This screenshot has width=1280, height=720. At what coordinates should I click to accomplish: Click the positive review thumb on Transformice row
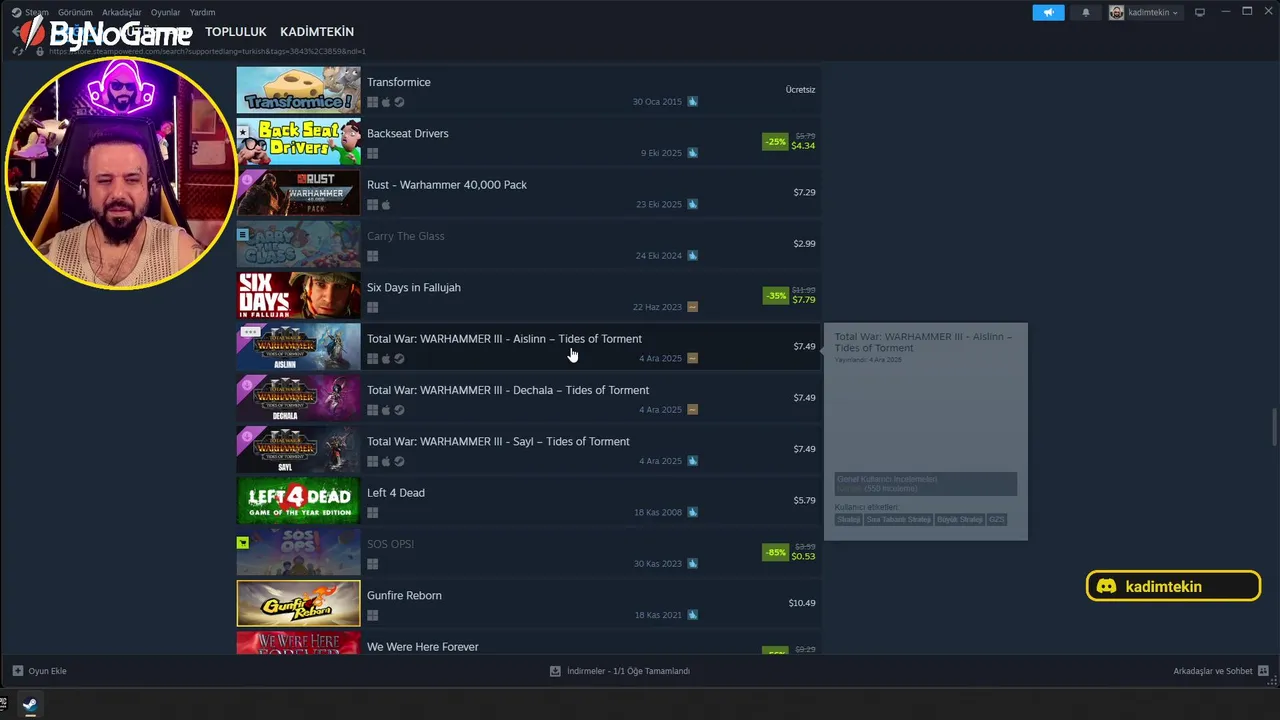[693, 102]
